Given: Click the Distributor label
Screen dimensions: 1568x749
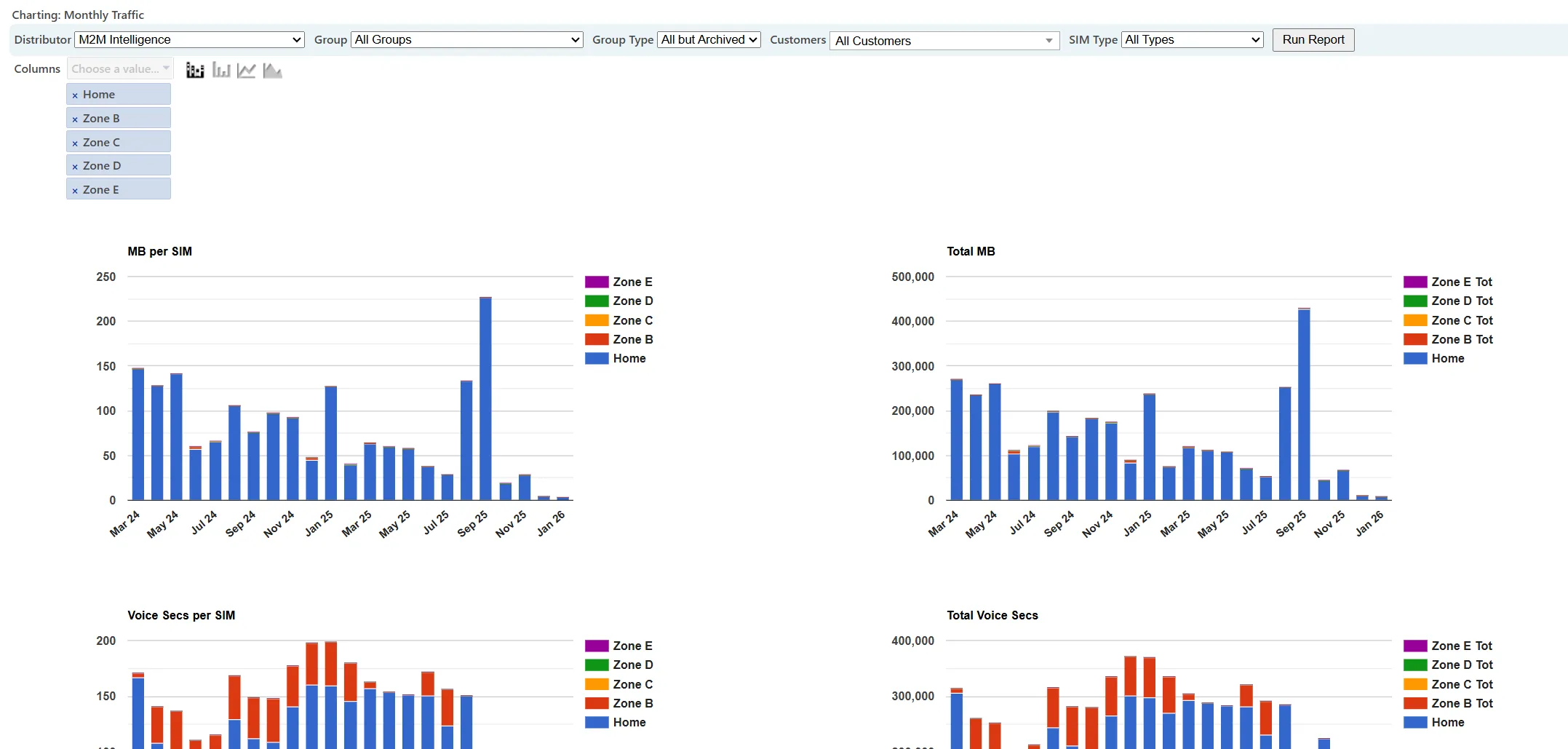Looking at the screenshot, I should tap(42, 39).
